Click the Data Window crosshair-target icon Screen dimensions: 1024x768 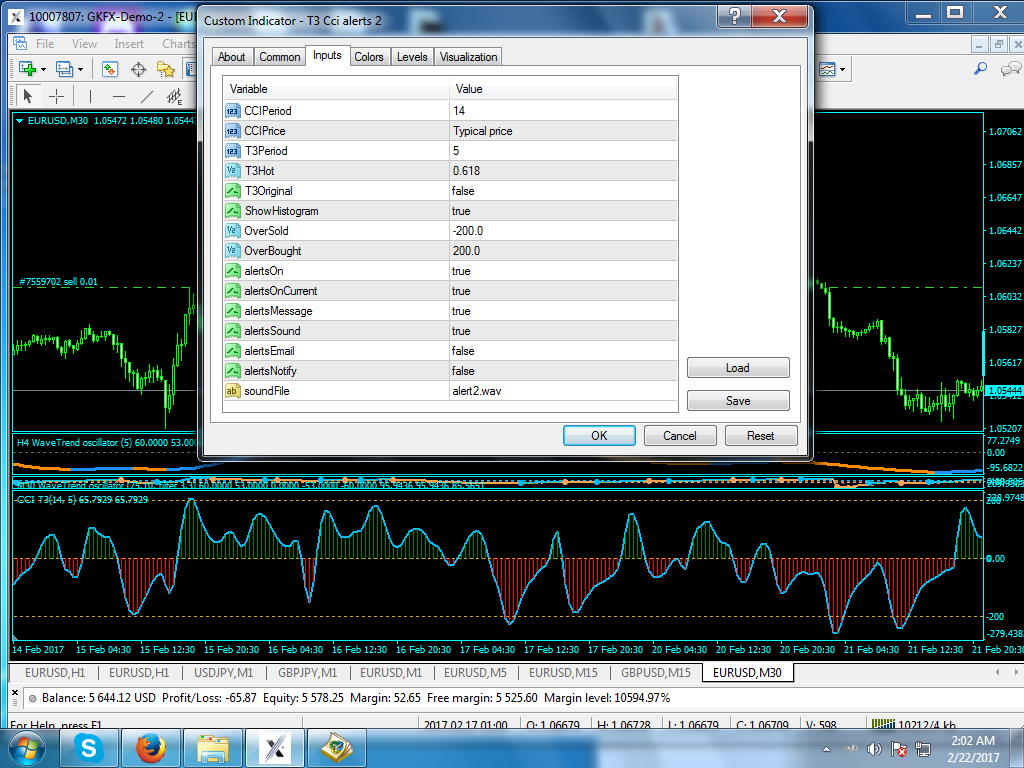tap(138, 69)
